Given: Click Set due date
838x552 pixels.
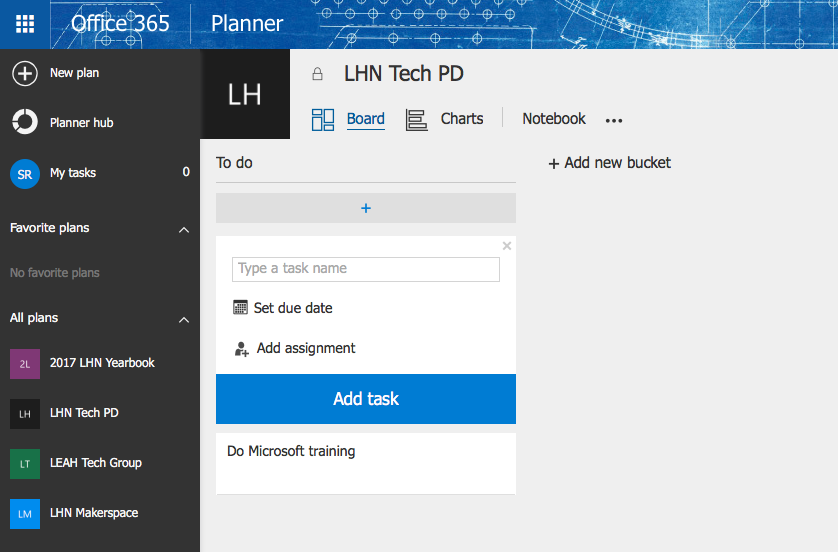Looking at the screenshot, I should click(293, 308).
